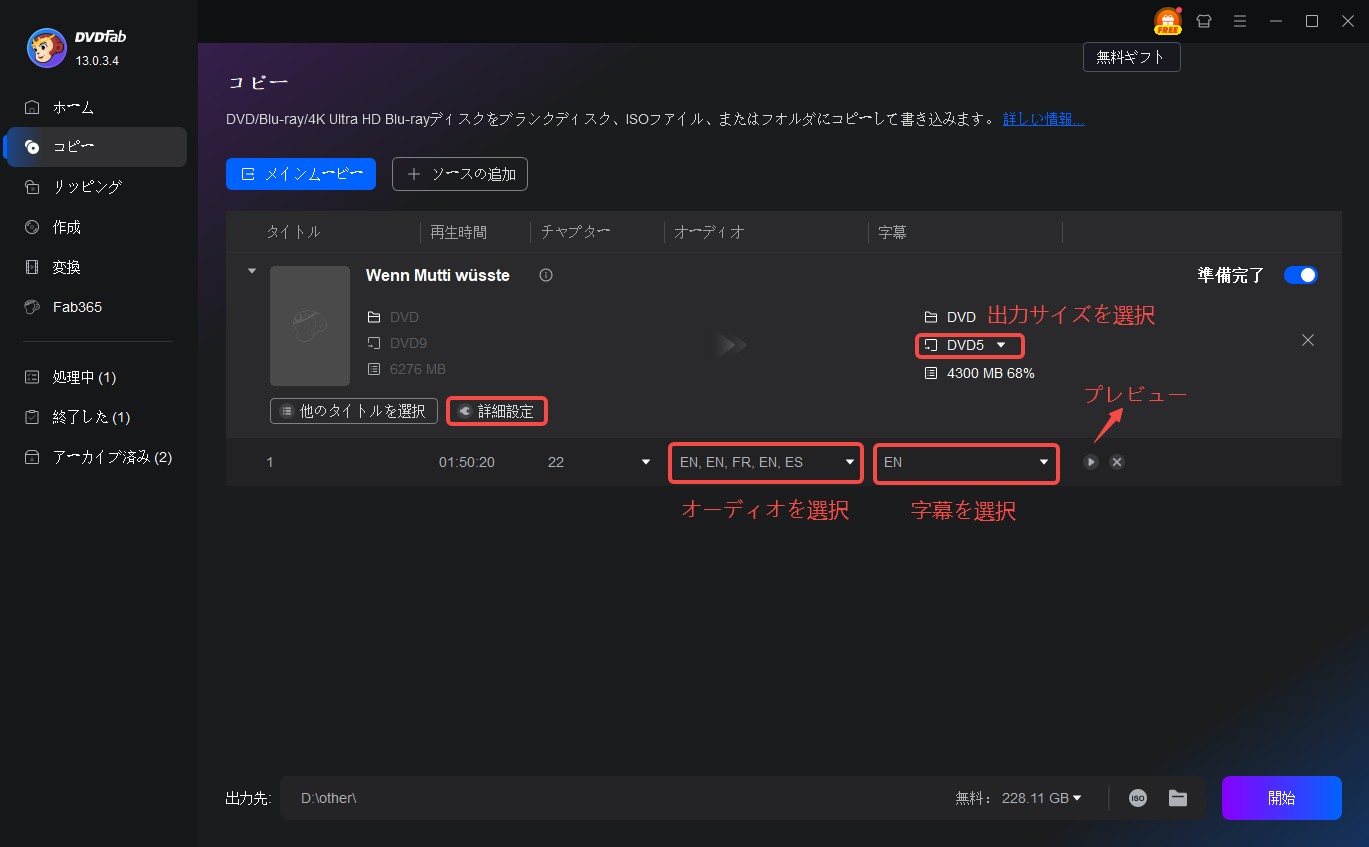Click ソースの追加 button
Viewport: 1369px width, 847px height.
[460, 174]
